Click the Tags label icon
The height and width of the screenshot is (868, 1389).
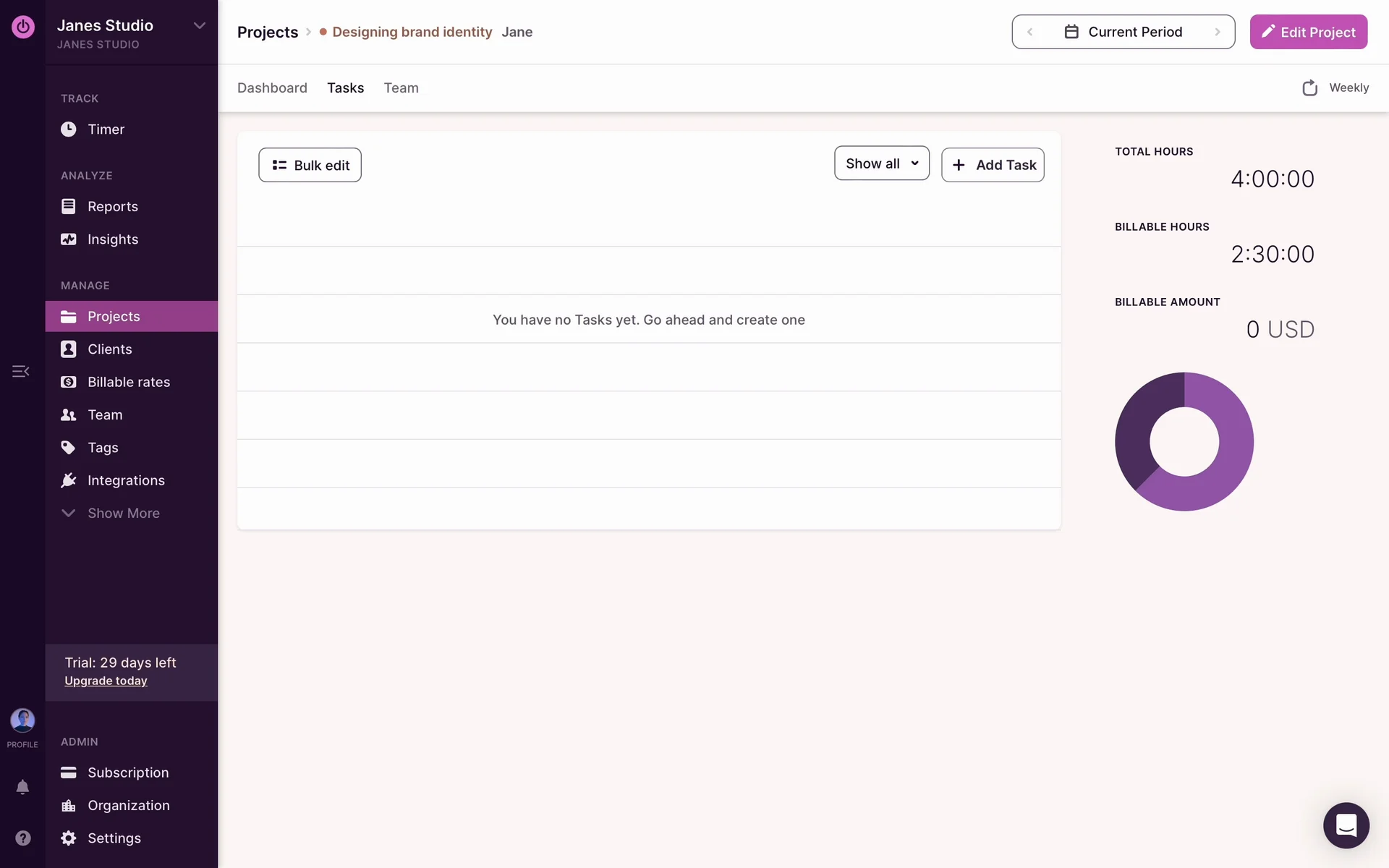(68, 448)
